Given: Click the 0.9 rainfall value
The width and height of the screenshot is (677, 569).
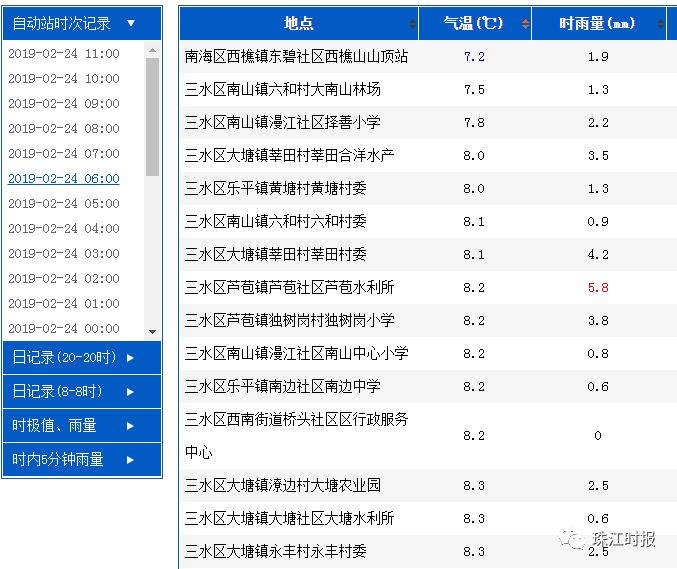Looking at the screenshot, I should click(598, 221).
